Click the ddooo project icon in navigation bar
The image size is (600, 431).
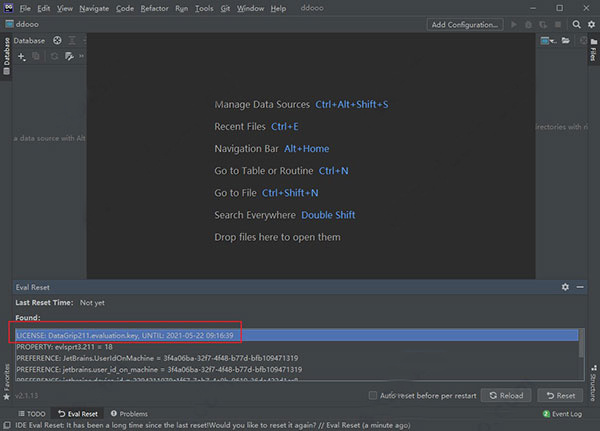tap(9, 24)
